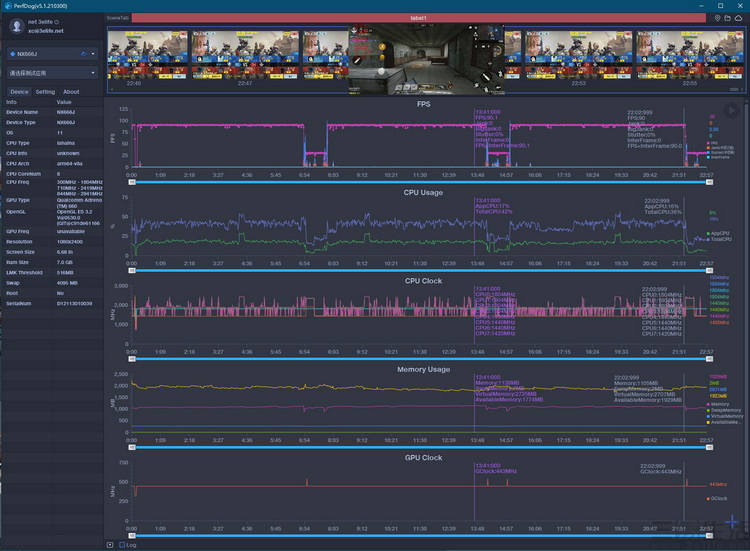Click the device link icon beside NX666J

click(x=83, y=54)
